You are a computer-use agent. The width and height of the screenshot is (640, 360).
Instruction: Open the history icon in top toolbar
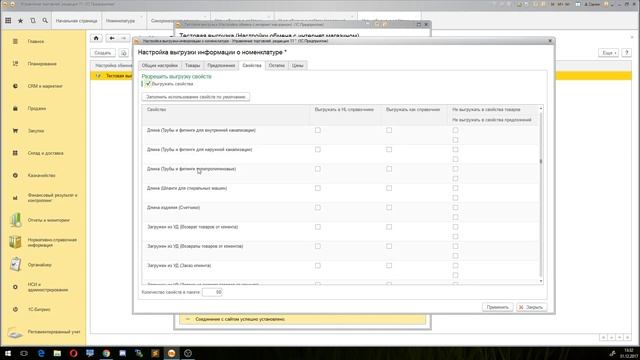tap(33, 20)
